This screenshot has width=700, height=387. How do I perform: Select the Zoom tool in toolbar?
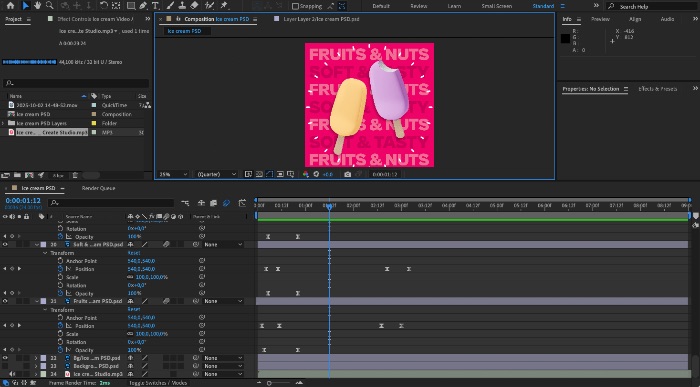[x=50, y=5]
